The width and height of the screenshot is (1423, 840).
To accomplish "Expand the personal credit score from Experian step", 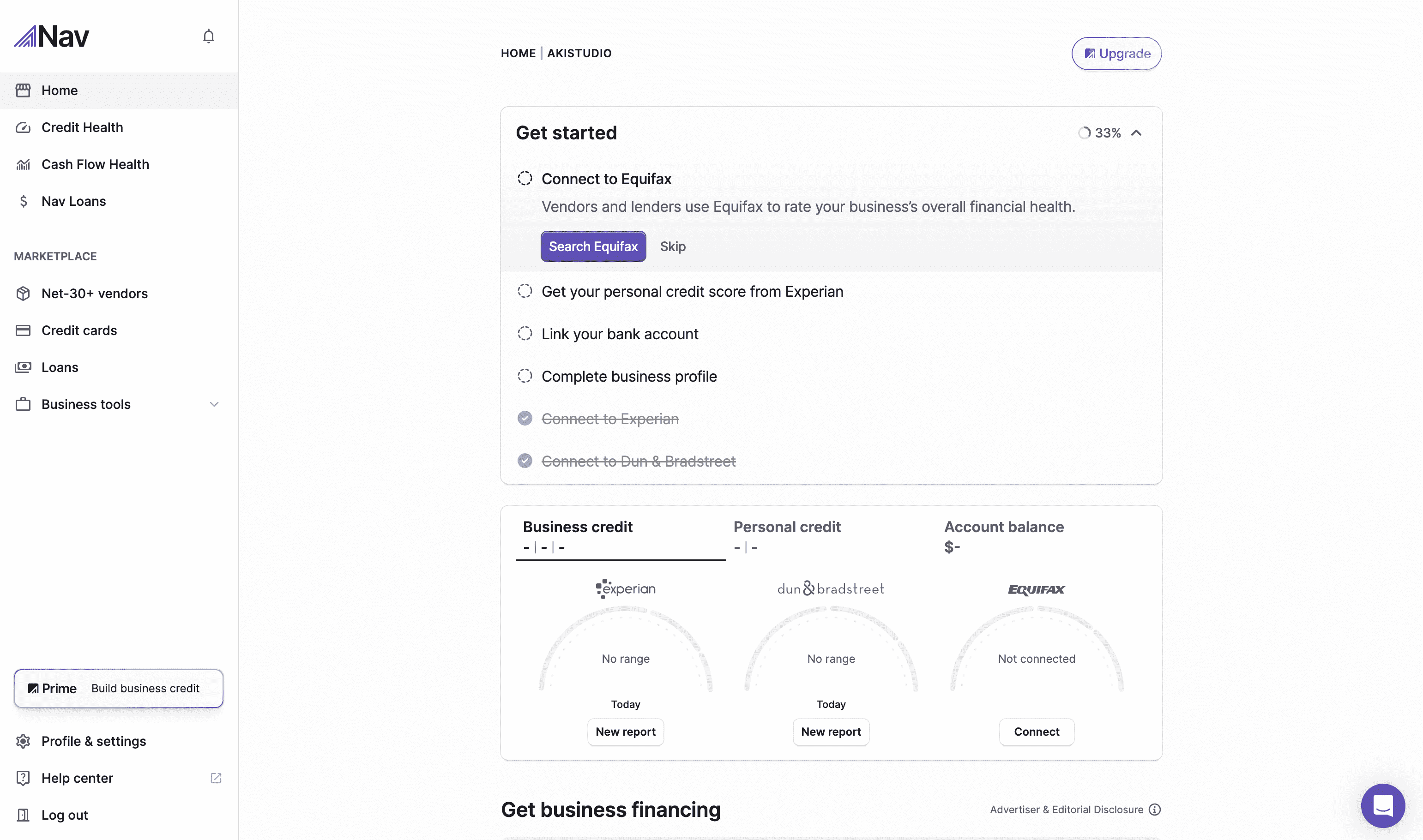I will click(692, 292).
